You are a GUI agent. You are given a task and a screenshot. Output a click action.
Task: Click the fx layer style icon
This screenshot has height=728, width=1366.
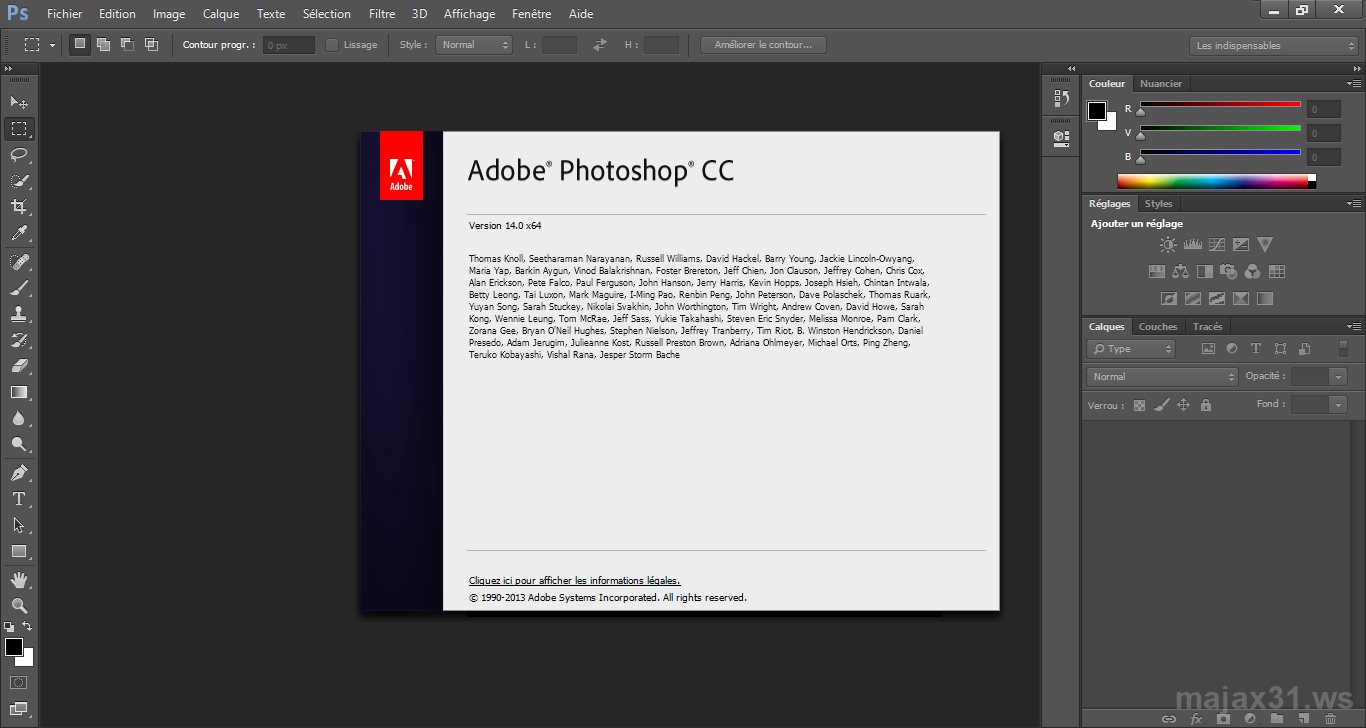(1195, 719)
